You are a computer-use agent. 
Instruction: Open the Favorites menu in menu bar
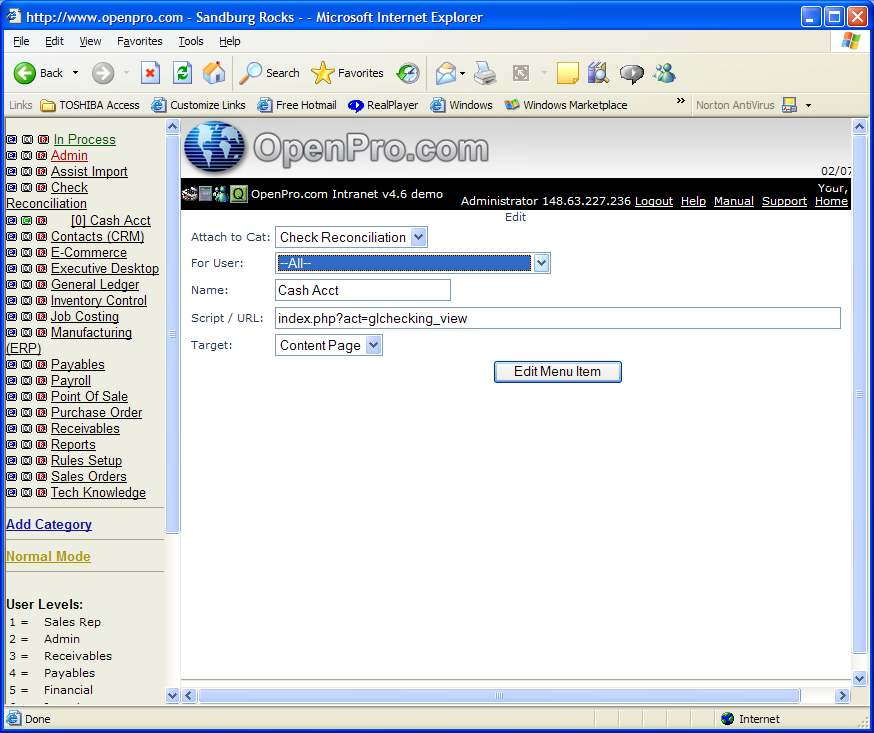coord(139,41)
